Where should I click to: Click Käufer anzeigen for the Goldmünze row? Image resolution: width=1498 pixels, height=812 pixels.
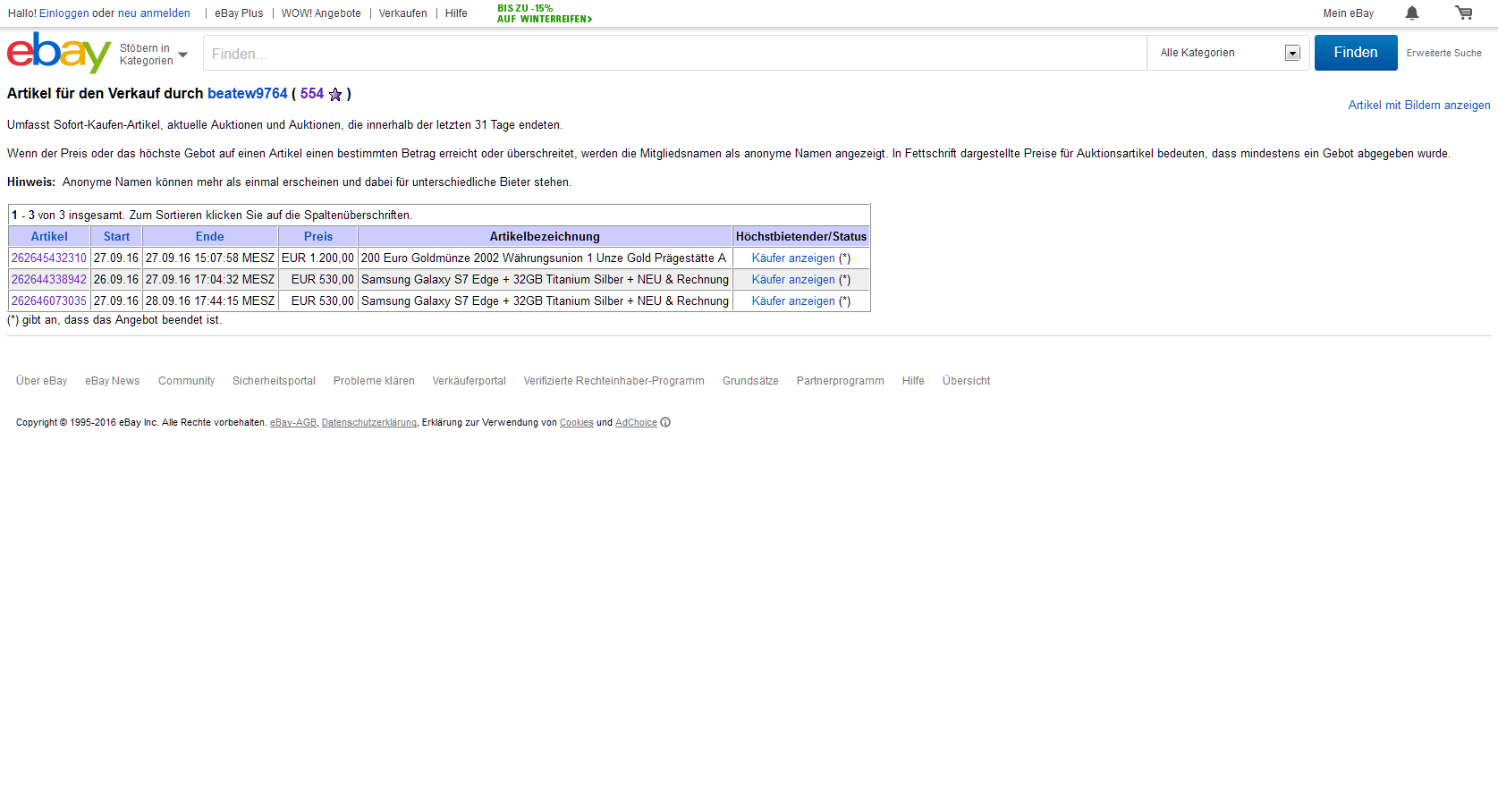click(x=793, y=258)
